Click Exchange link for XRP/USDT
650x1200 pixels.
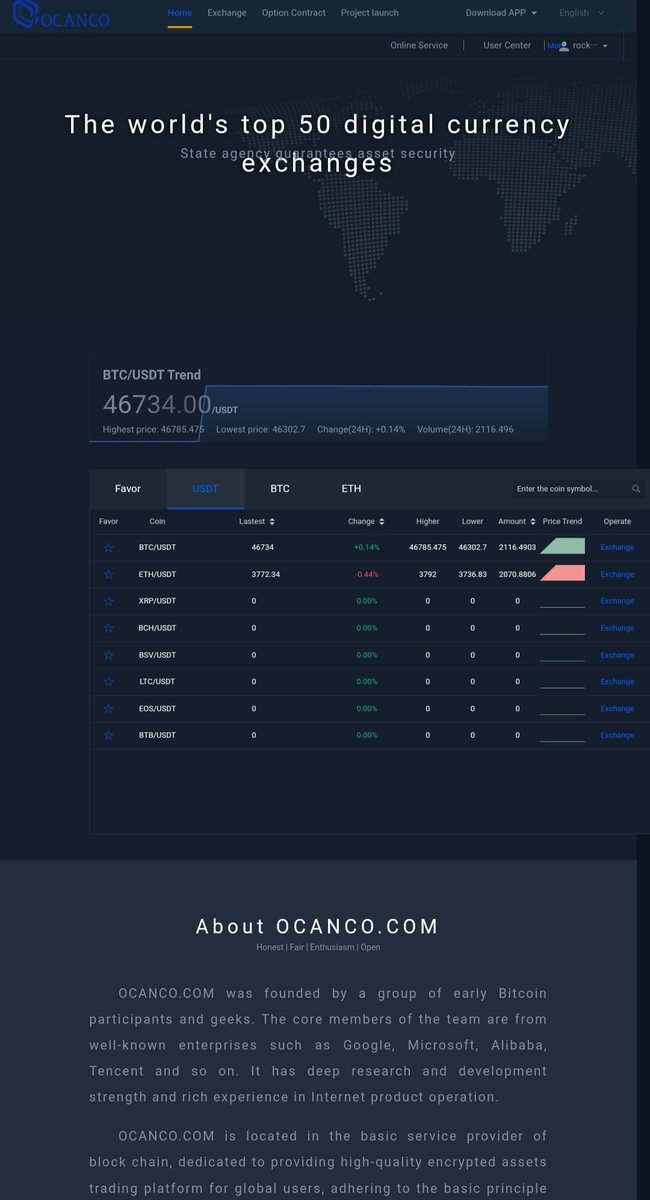pyautogui.click(x=617, y=601)
